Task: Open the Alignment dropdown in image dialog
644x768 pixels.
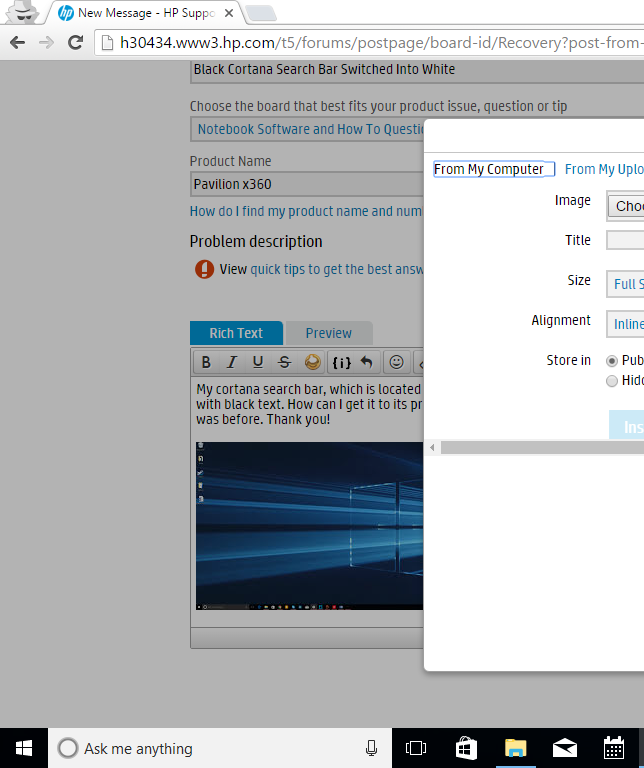Action: coord(625,324)
